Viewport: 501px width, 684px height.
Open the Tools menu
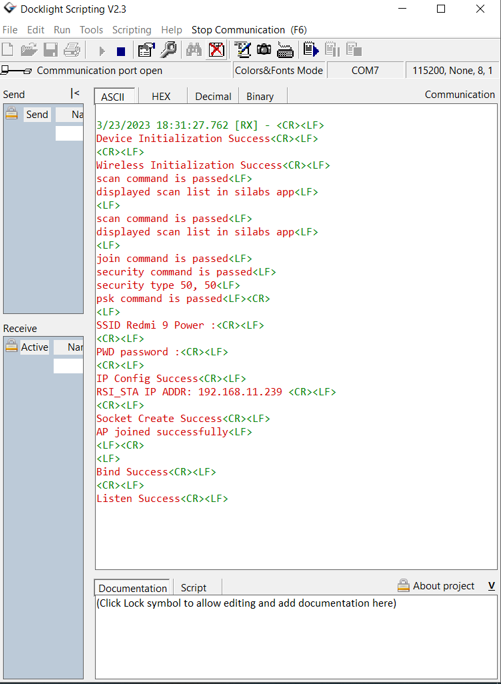tap(91, 30)
